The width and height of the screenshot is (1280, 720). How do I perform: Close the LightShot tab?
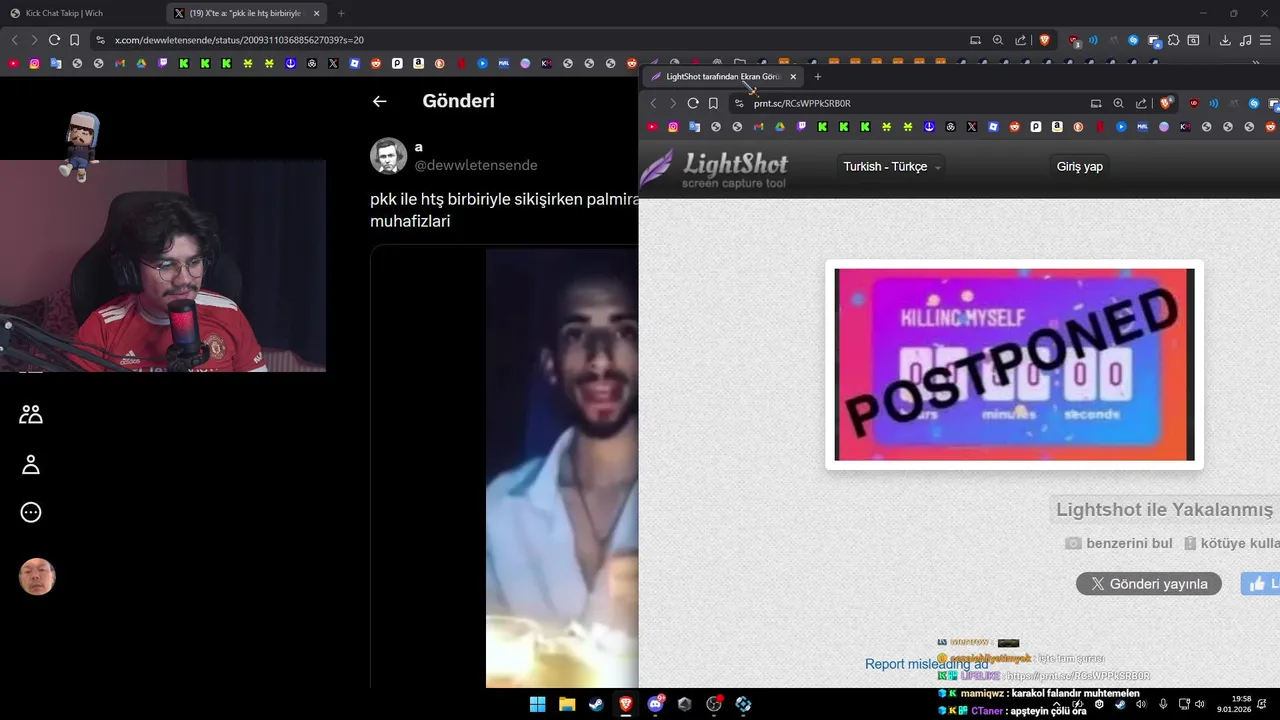[x=793, y=76]
